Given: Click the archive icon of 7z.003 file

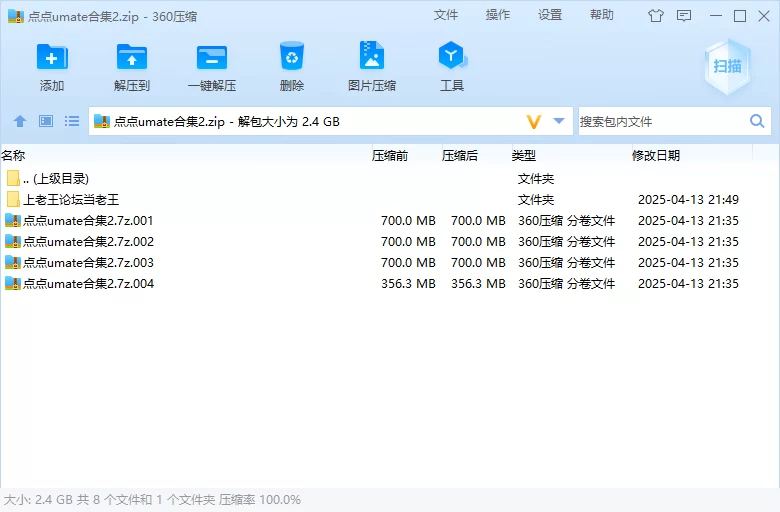Looking at the screenshot, I should tap(13, 262).
